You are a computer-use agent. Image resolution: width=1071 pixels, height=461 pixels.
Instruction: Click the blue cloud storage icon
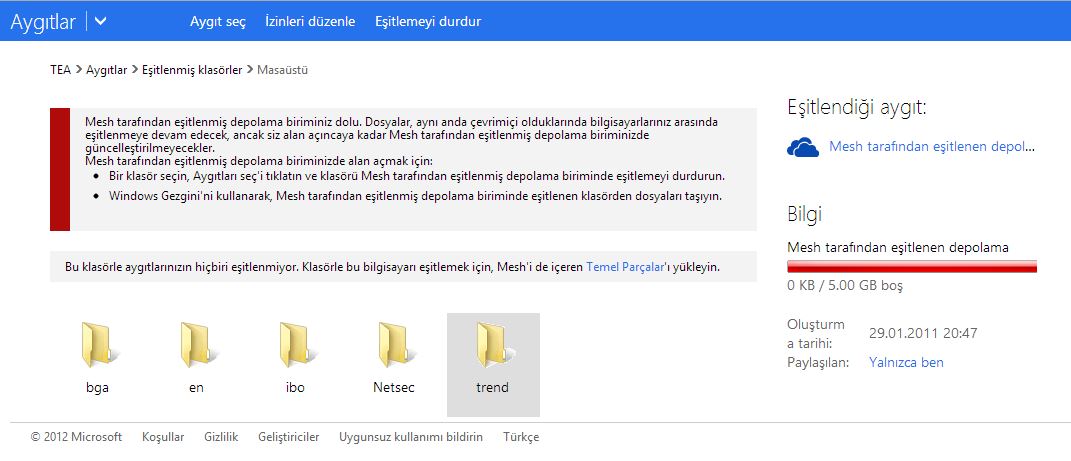[x=803, y=147]
